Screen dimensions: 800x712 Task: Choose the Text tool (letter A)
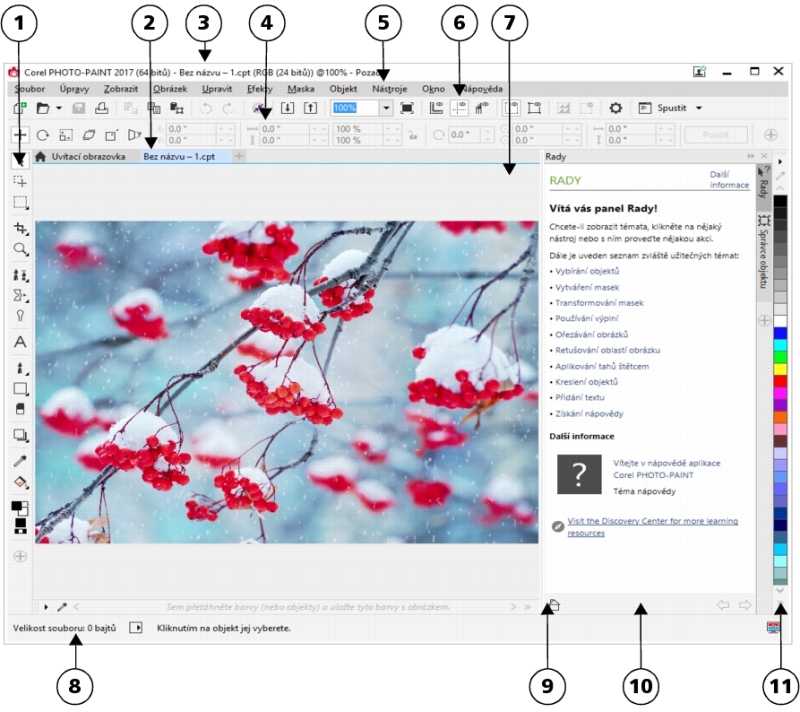click(20, 342)
